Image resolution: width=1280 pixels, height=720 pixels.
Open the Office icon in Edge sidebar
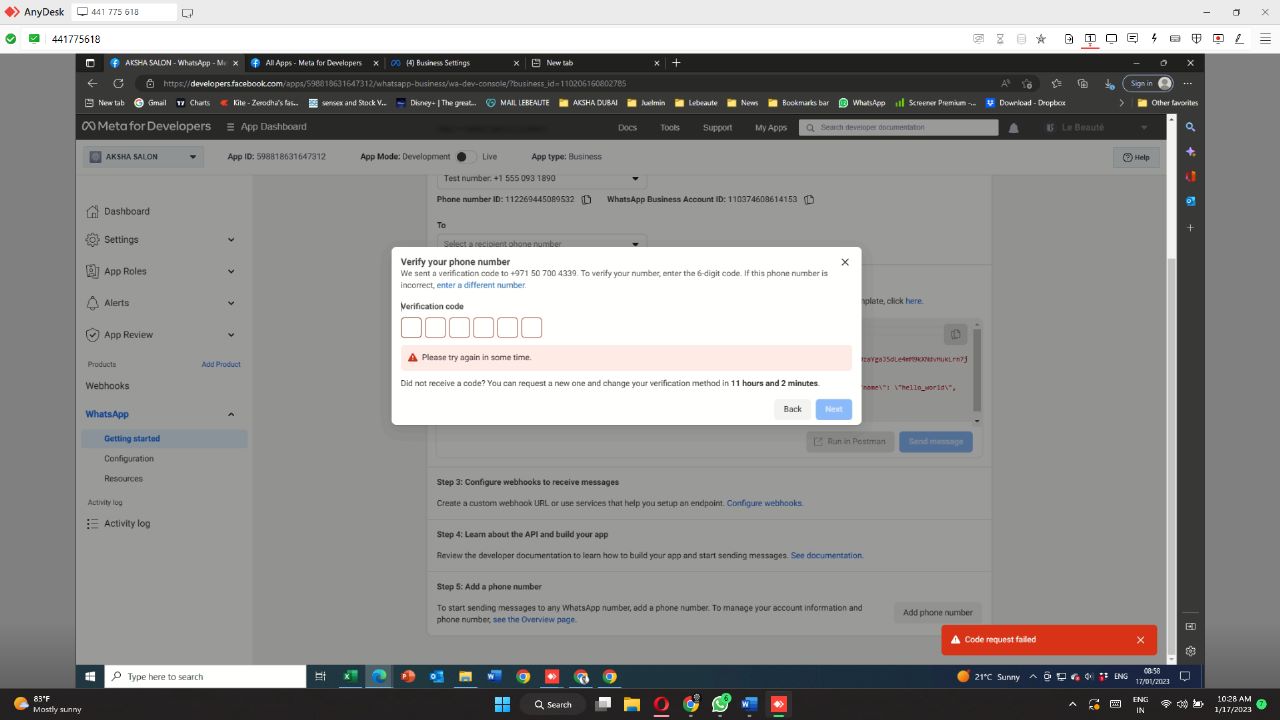point(1190,176)
